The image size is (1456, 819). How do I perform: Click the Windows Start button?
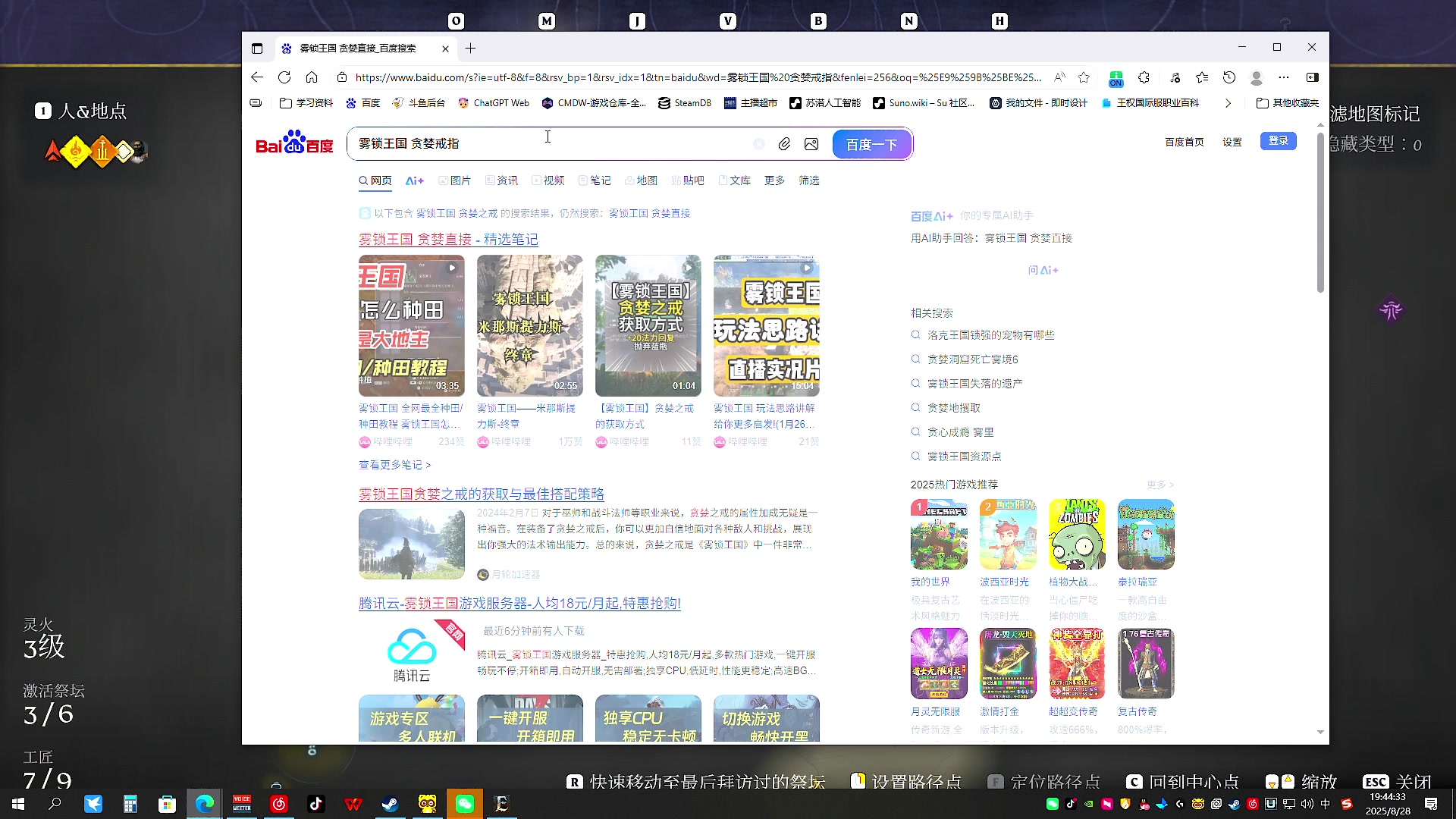point(18,804)
